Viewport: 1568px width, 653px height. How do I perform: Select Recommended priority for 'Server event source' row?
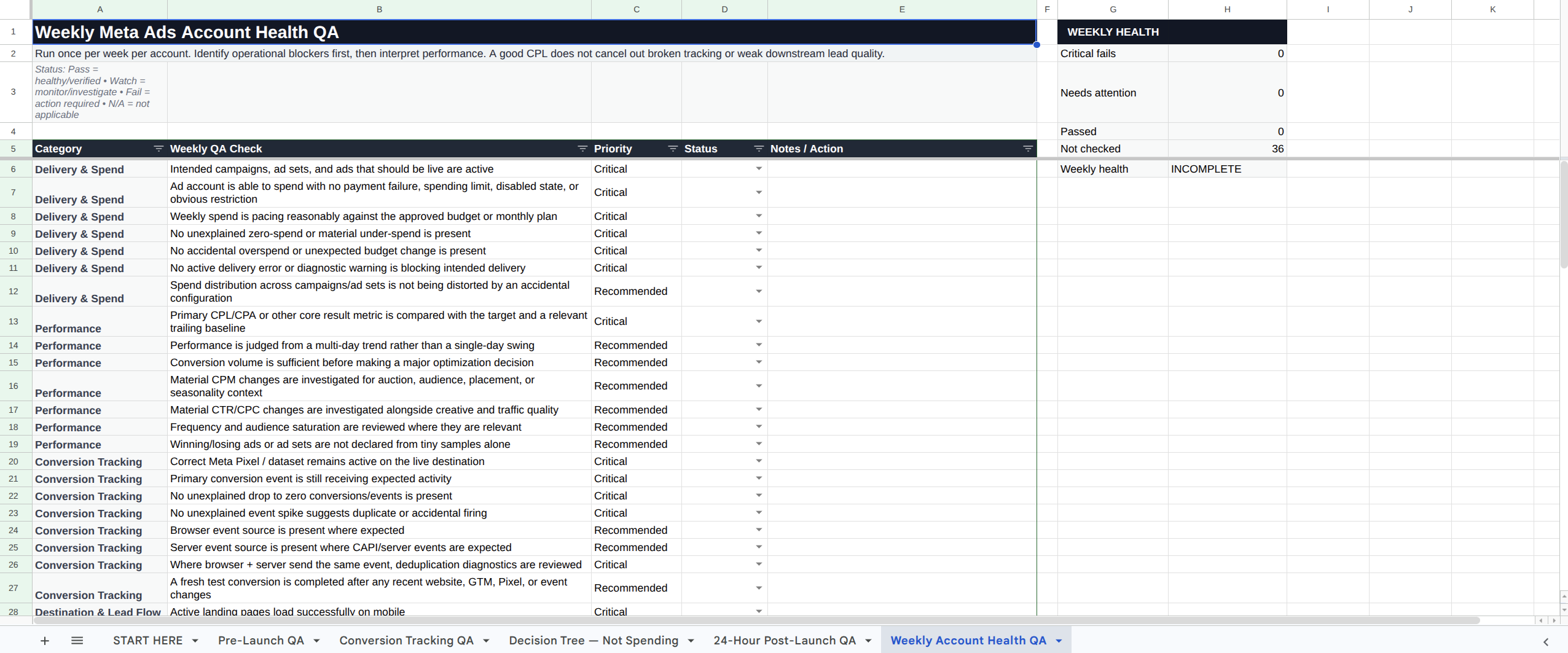pyautogui.click(x=637, y=547)
